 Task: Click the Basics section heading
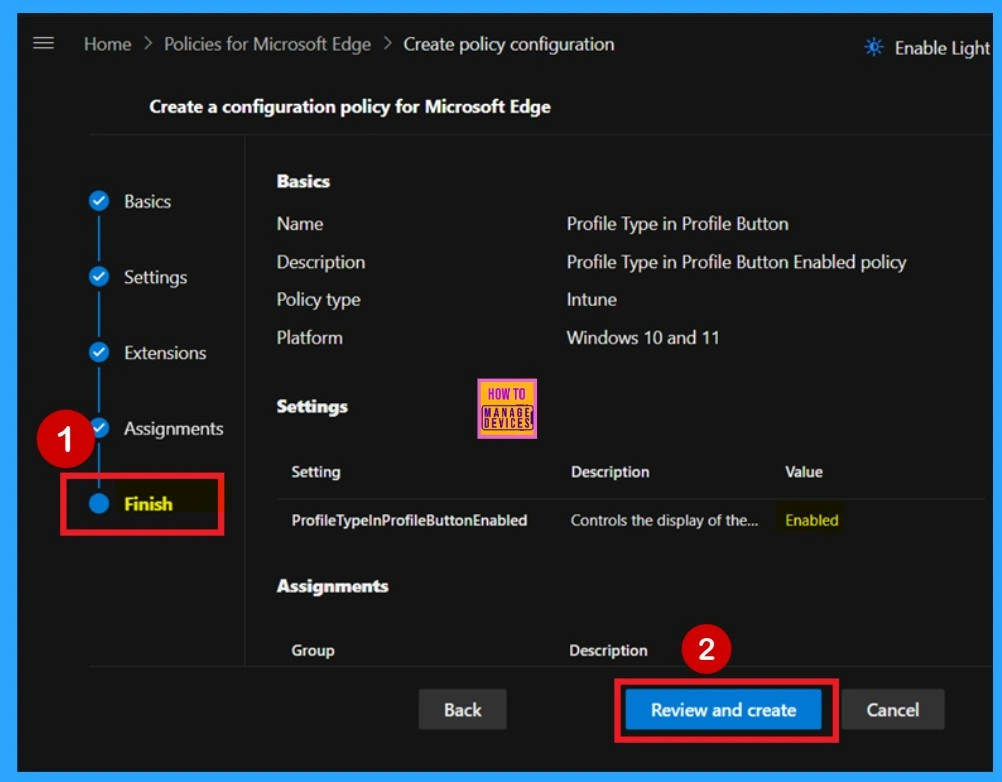click(303, 181)
